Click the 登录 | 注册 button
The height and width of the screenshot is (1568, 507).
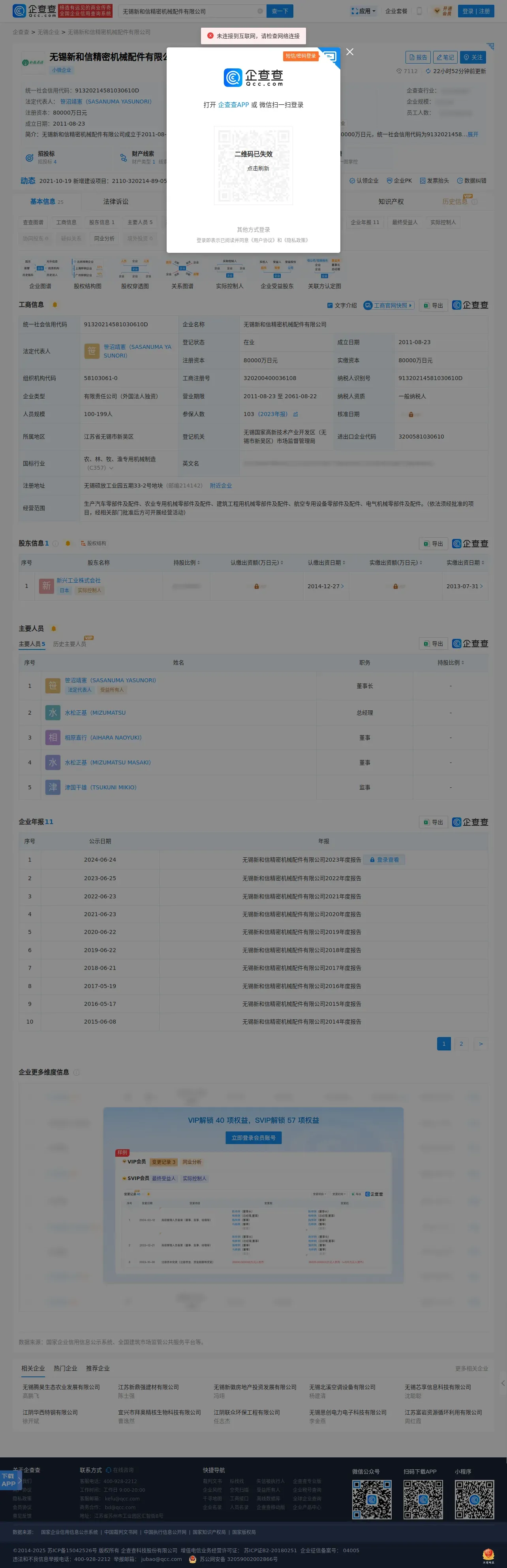[x=475, y=11]
